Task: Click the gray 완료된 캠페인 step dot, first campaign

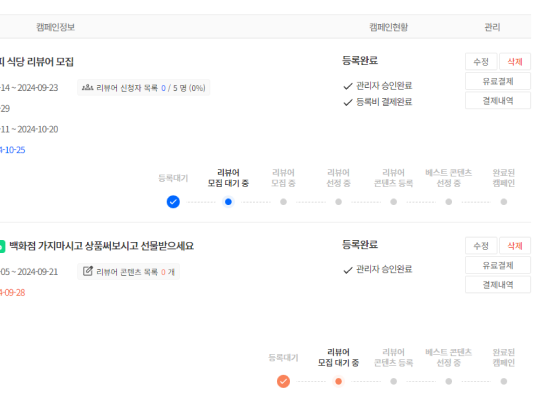Action: click(504, 202)
